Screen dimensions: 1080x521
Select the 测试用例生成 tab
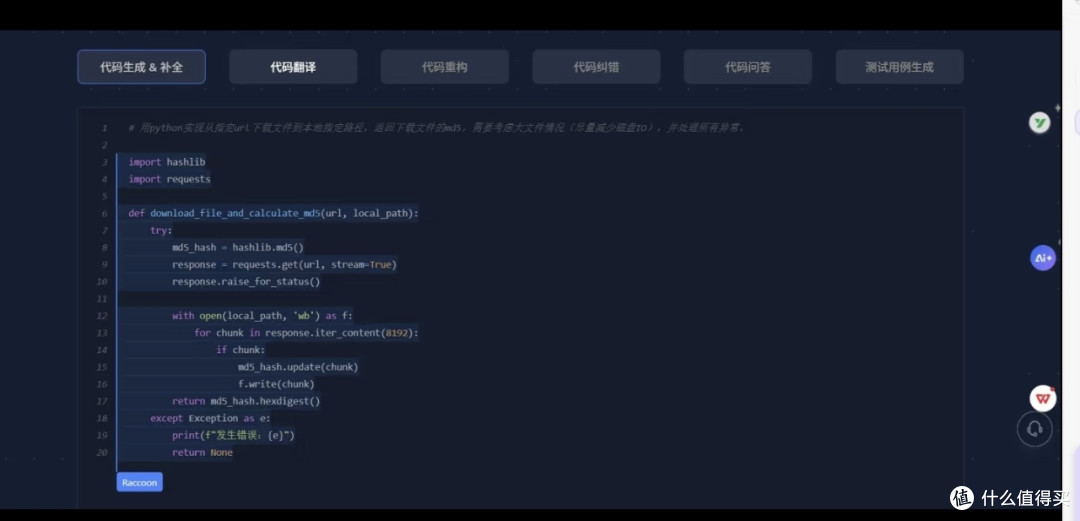pyautogui.click(x=899, y=67)
